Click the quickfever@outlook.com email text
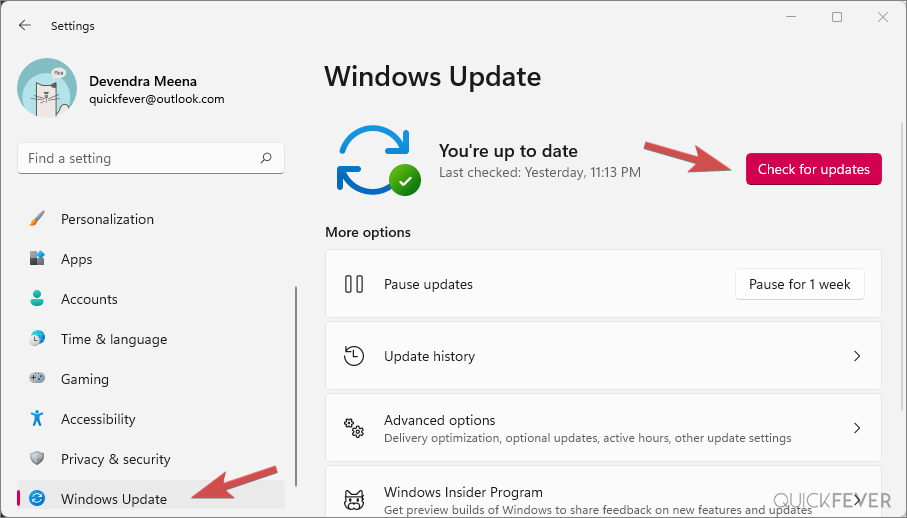907x518 pixels. [157, 99]
